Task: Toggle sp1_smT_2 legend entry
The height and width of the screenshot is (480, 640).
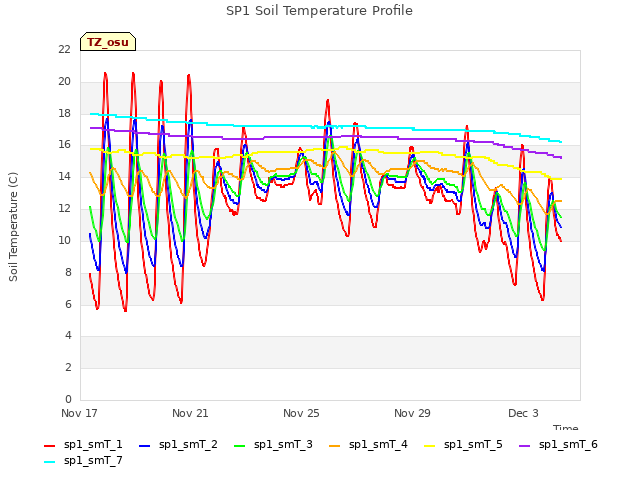Action: pyautogui.click(x=178, y=444)
